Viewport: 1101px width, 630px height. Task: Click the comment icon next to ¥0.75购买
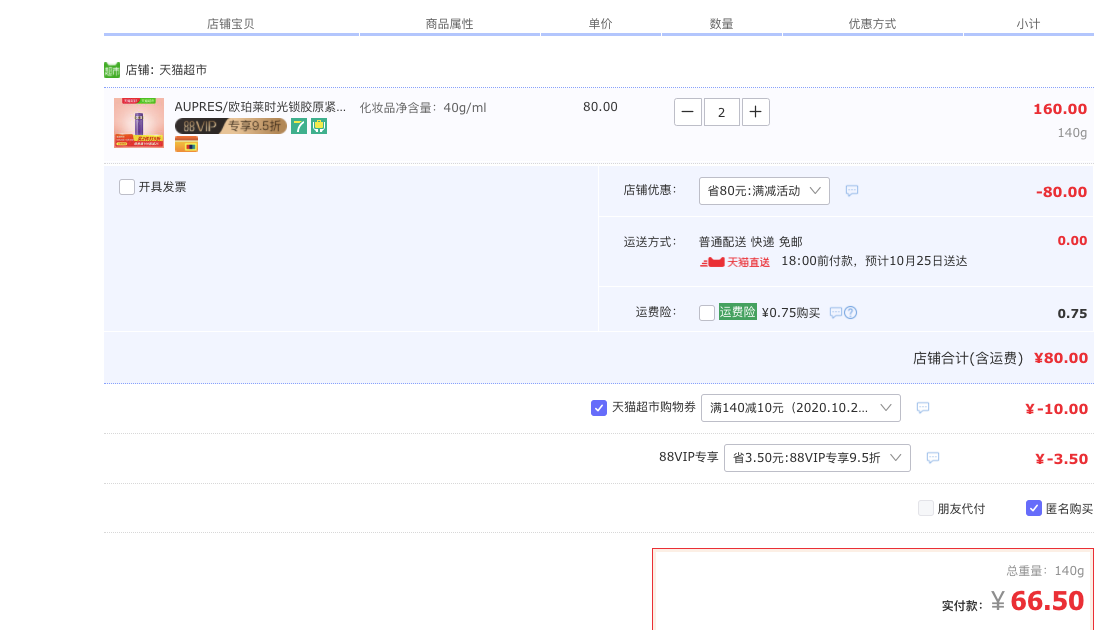836,313
